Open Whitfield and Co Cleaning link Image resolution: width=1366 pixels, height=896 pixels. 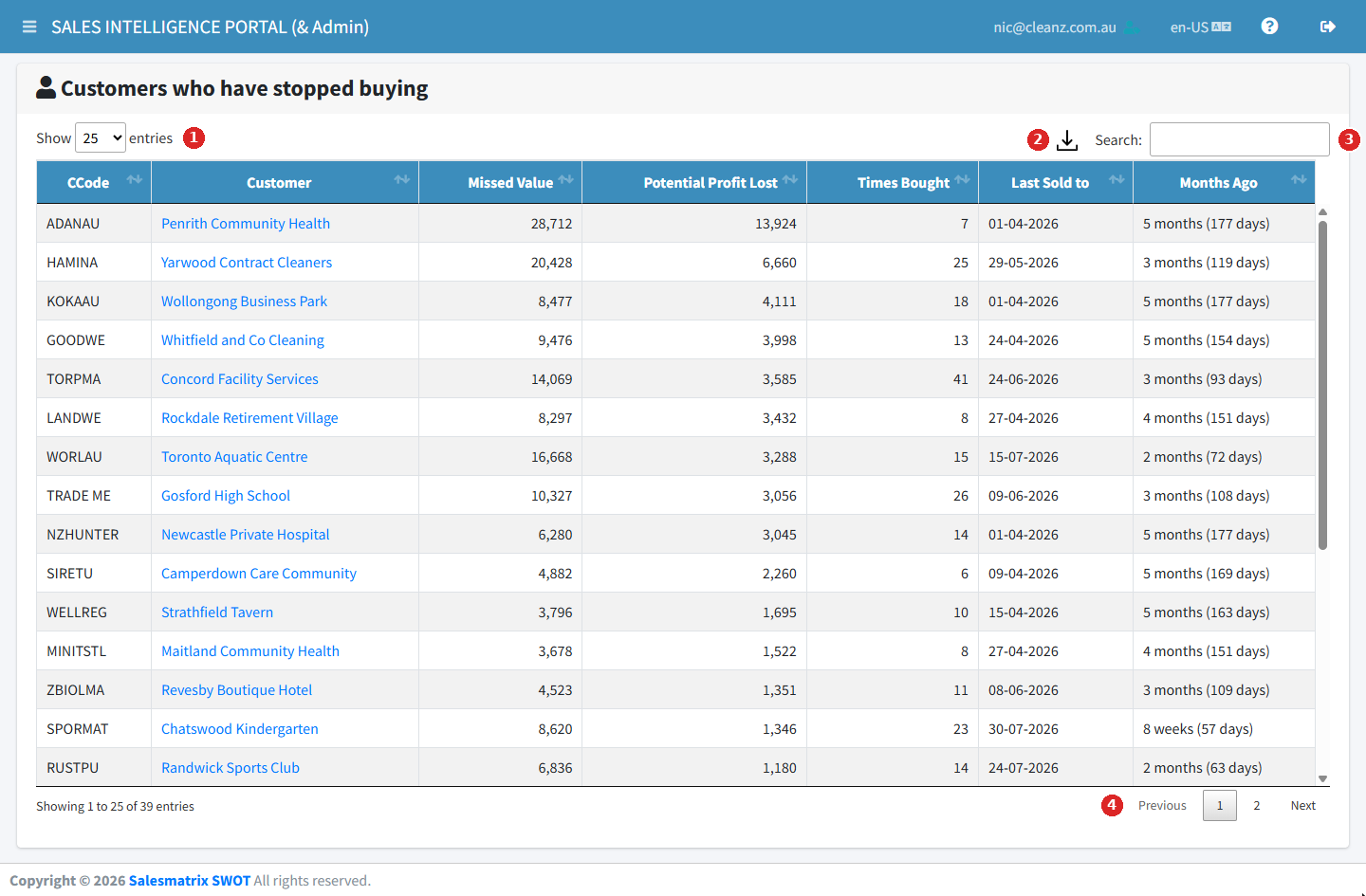[x=243, y=340]
